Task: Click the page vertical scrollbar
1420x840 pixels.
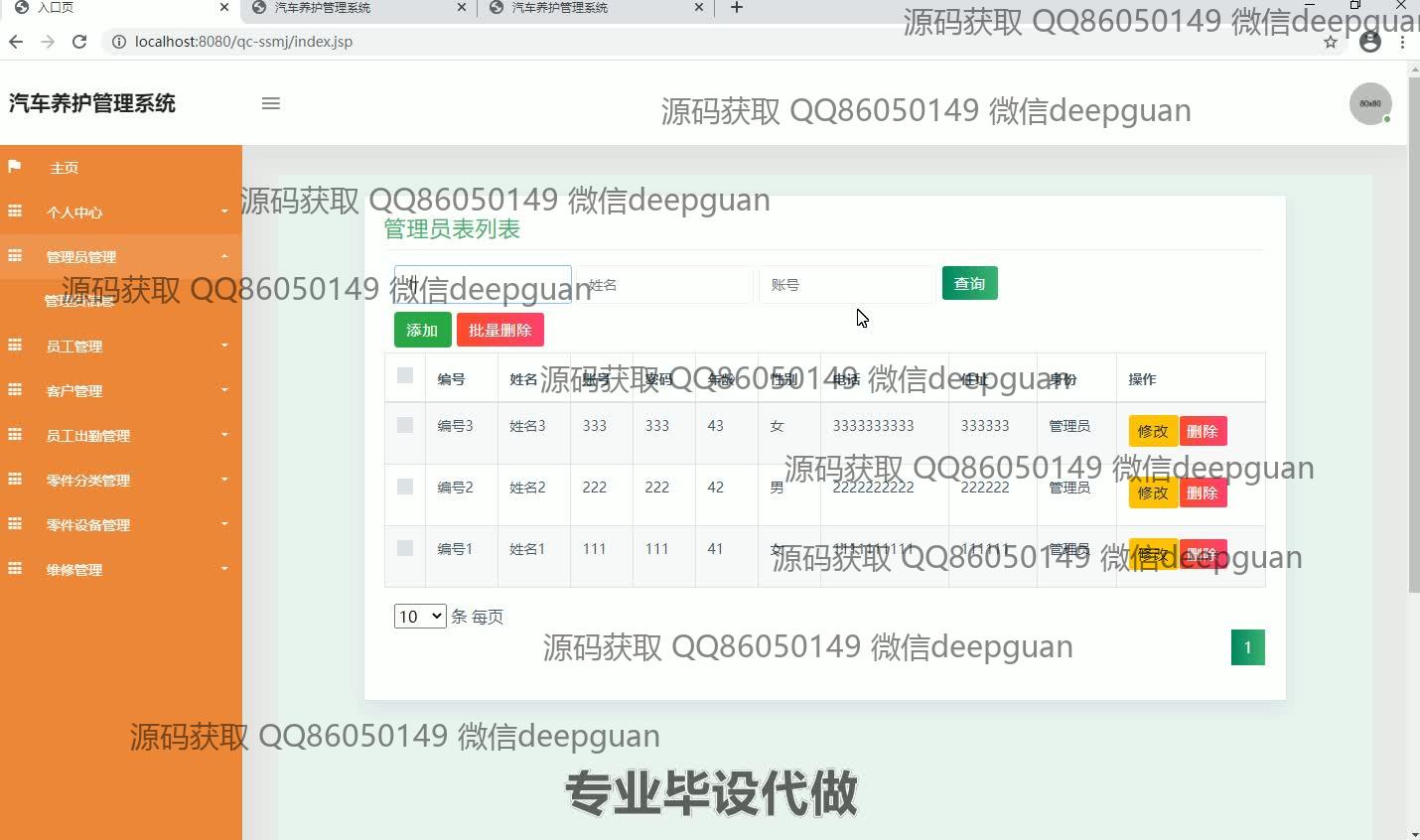Action: tap(1414, 328)
